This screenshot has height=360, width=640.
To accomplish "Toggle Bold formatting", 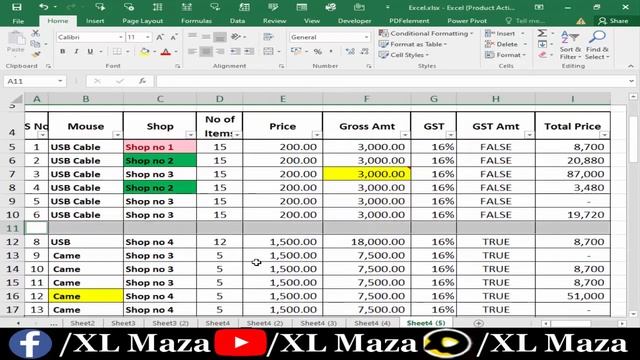I will point(62,51).
